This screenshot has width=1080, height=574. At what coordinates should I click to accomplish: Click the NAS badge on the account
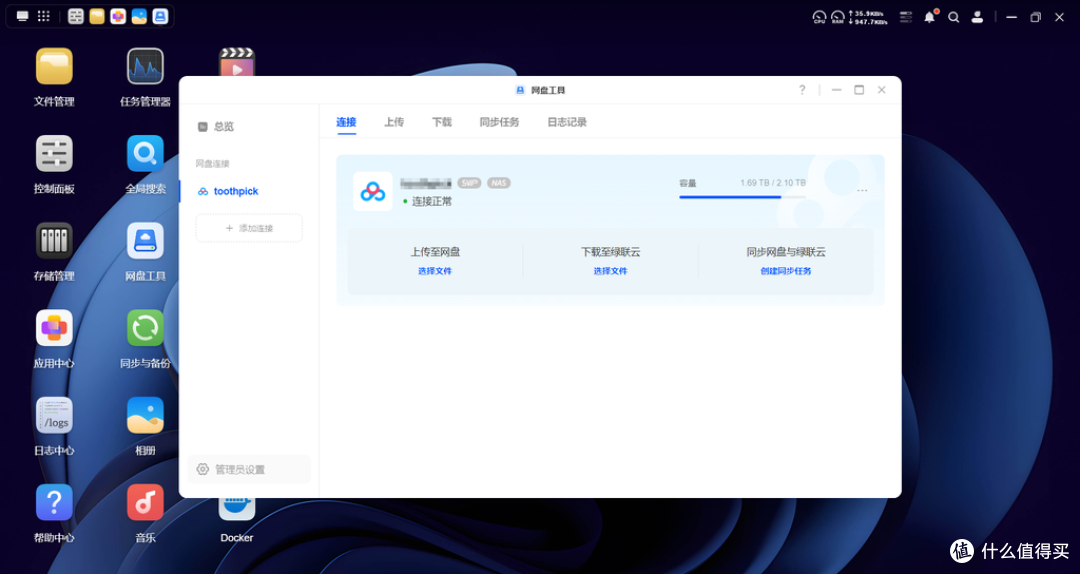click(x=499, y=183)
